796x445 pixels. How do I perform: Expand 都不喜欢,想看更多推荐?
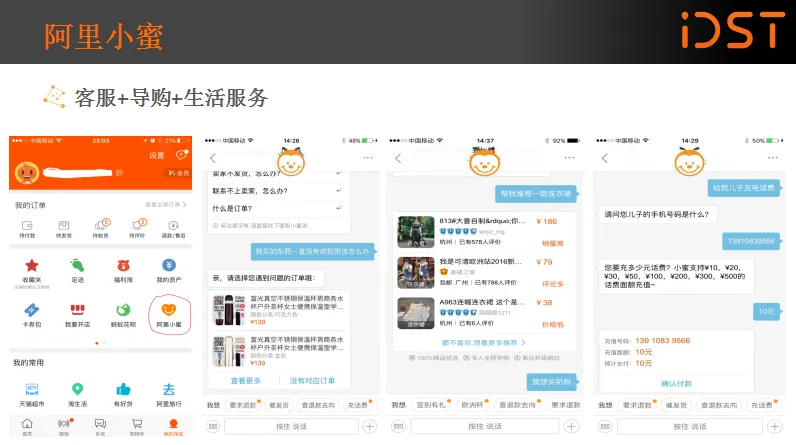484,343
